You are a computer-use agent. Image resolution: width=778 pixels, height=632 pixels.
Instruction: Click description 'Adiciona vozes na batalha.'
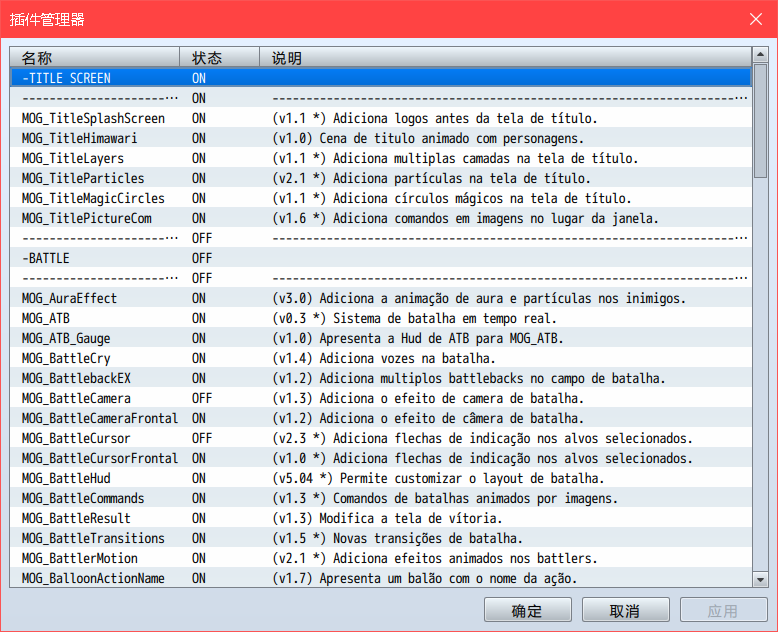tap(407, 358)
